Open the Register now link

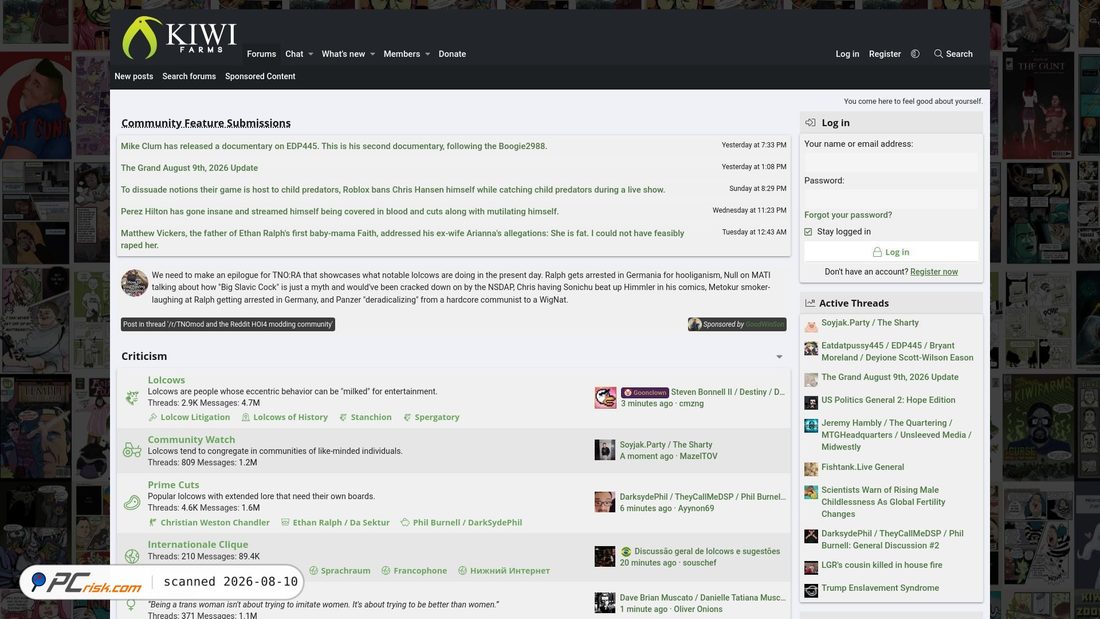(x=934, y=272)
